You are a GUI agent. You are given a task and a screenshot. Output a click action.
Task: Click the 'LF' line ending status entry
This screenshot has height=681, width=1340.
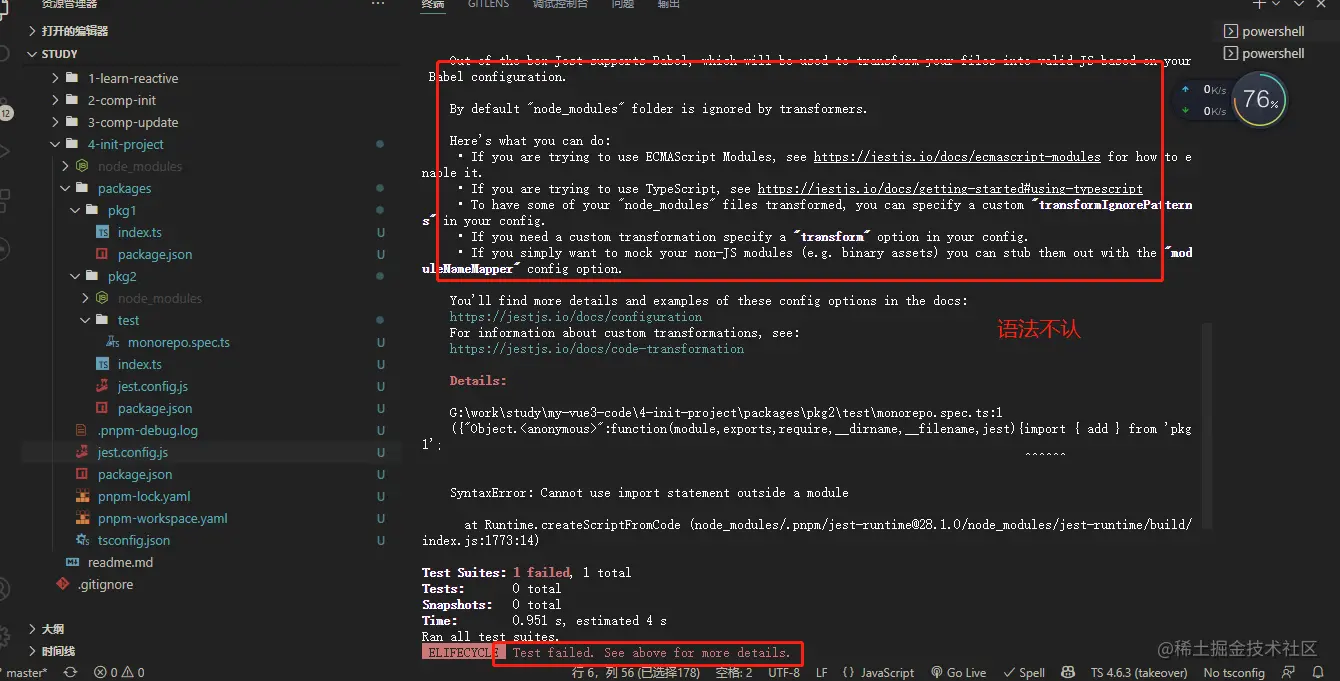(821, 673)
